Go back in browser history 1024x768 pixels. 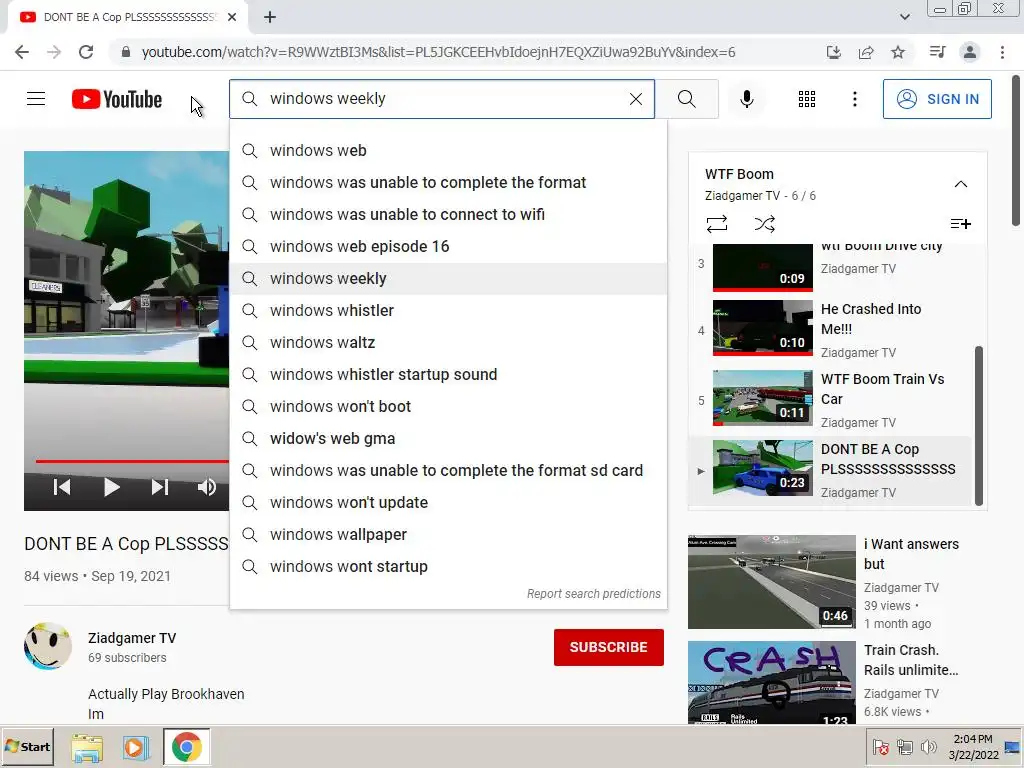click(22, 52)
